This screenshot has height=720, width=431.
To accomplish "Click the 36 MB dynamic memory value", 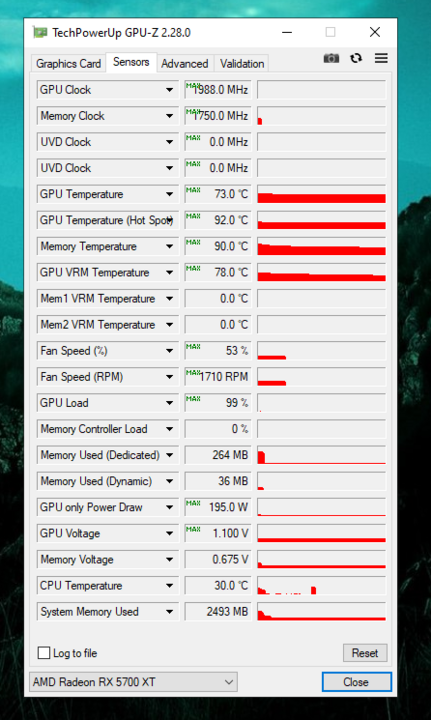I will (x=218, y=482).
